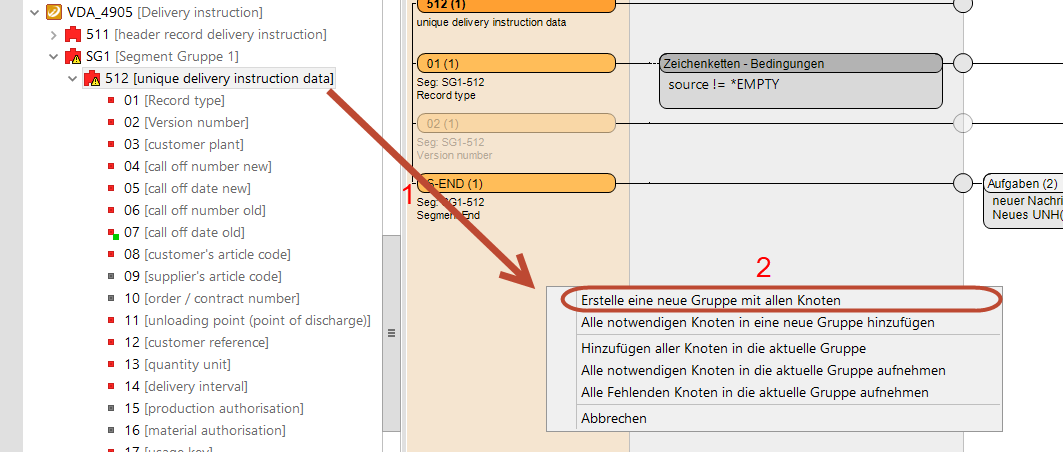This screenshot has width=1063, height=452.
Task: Click the 512 segment warning icon
Action: point(91,79)
